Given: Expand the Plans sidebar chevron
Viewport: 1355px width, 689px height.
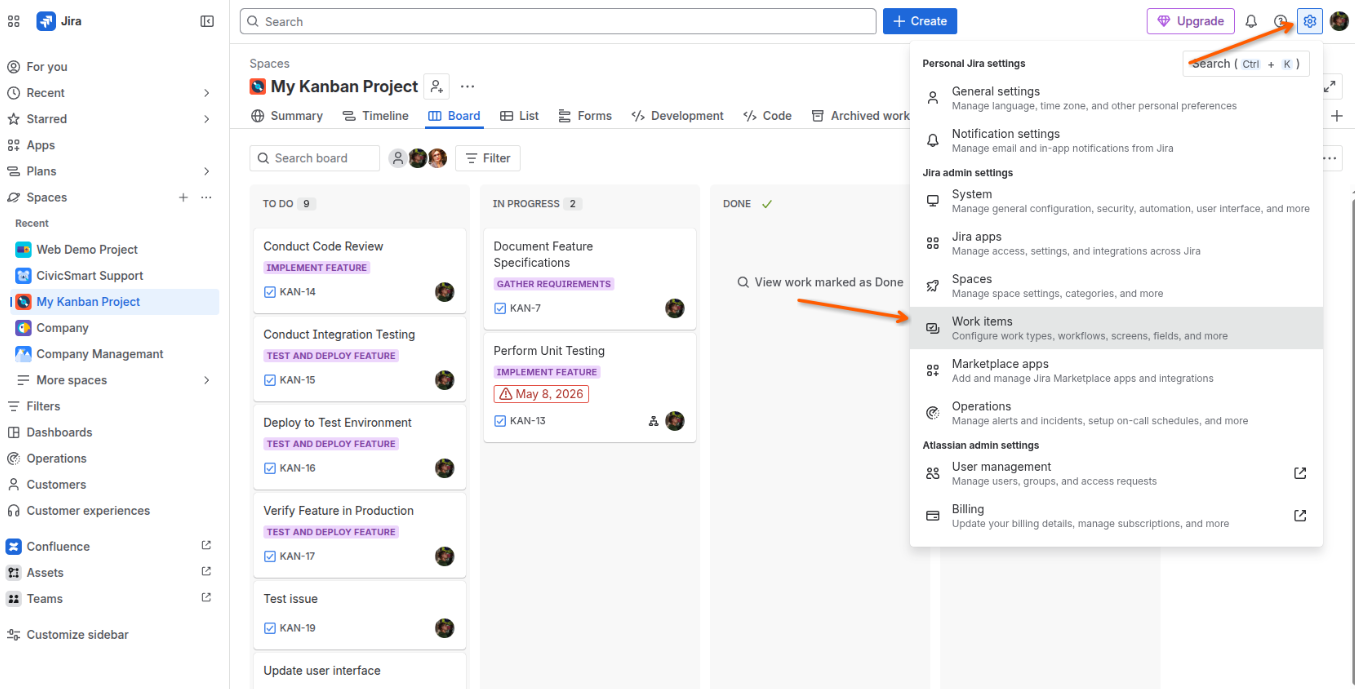Looking at the screenshot, I should click(207, 171).
